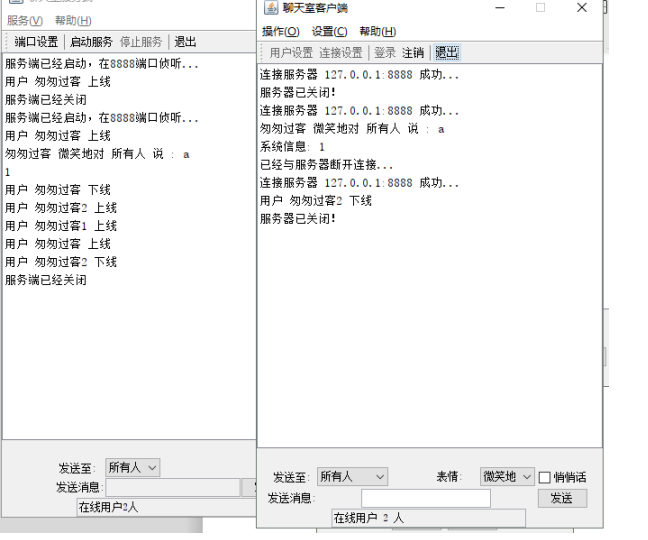This screenshot has height=540, width=648.
Task: Click 用户设置 in the client toolbar
Action: tap(291, 53)
